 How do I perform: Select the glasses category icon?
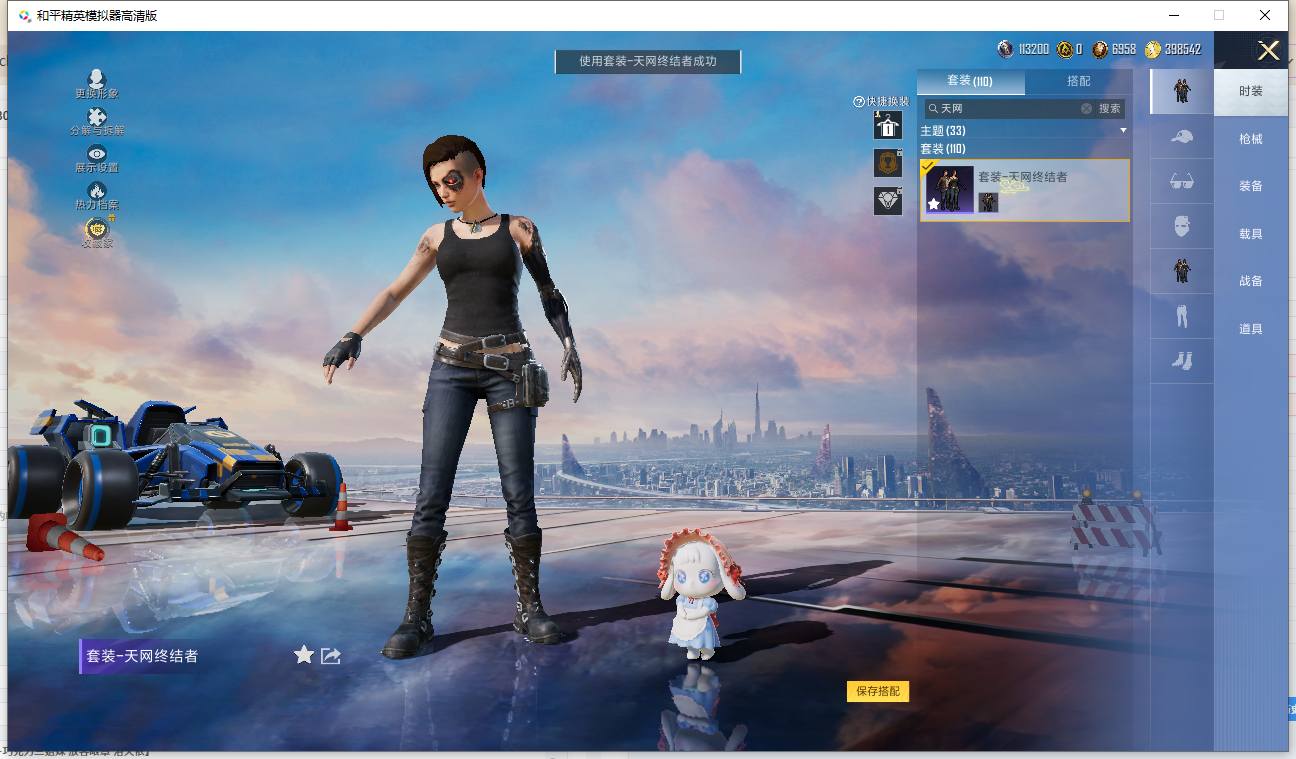coord(1182,181)
